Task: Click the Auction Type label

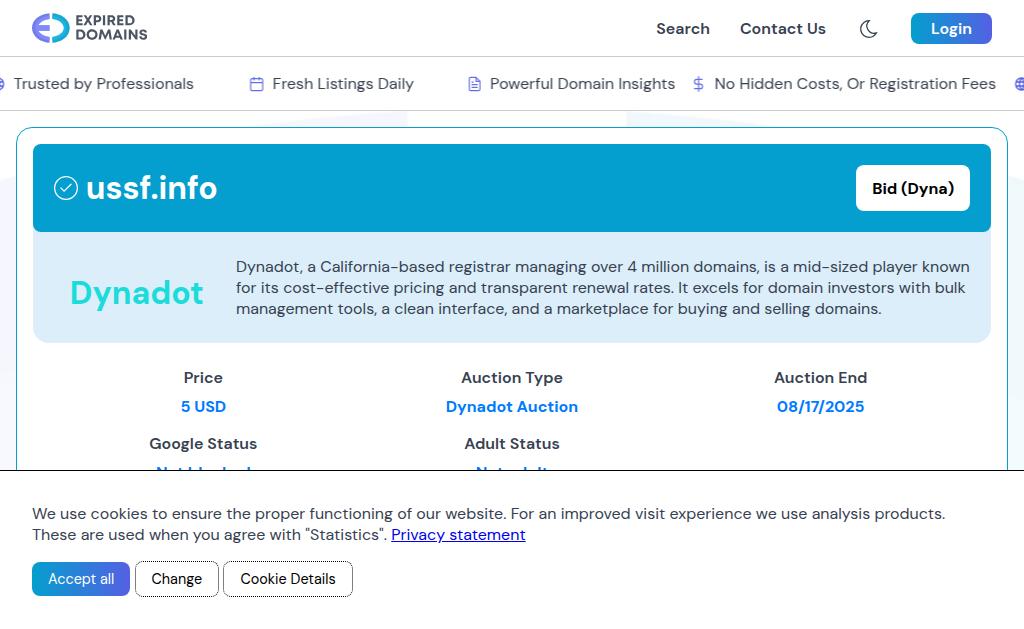Action: [511, 378]
